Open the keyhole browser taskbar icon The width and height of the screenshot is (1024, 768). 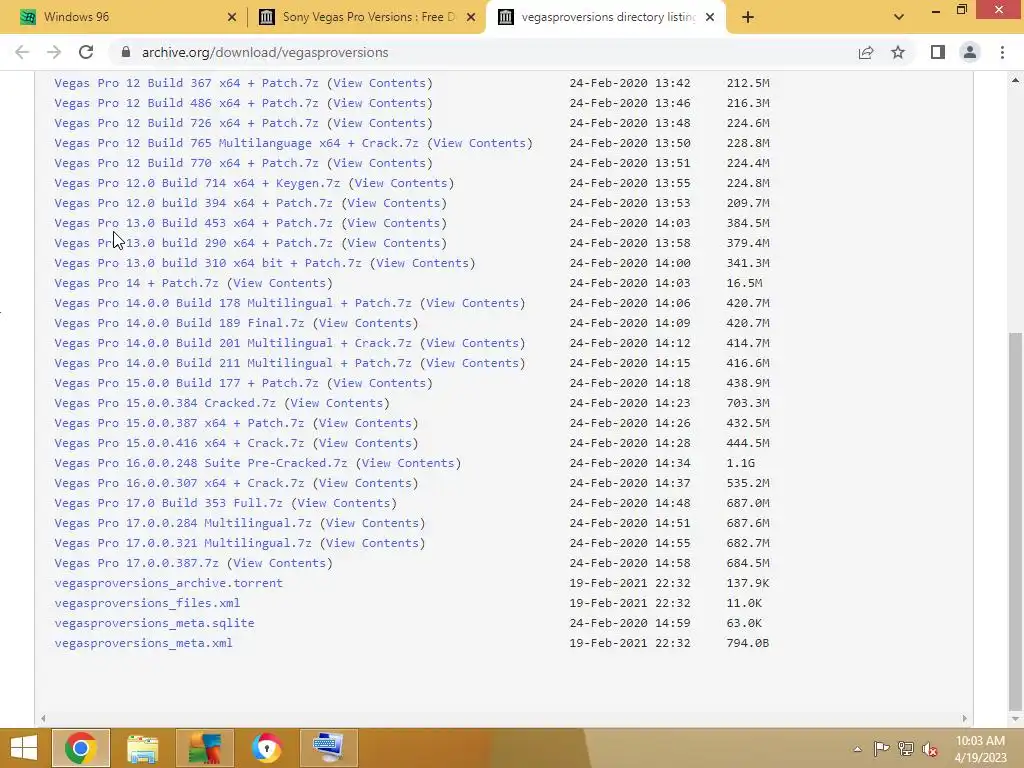pos(266,748)
